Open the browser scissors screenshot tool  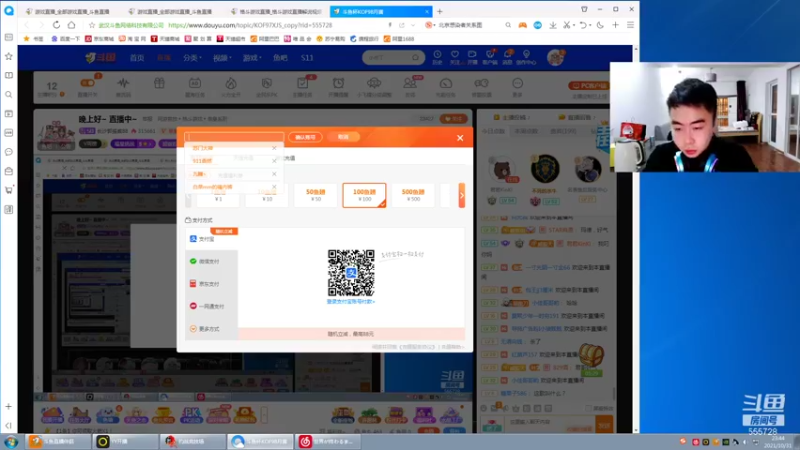(x=566, y=25)
